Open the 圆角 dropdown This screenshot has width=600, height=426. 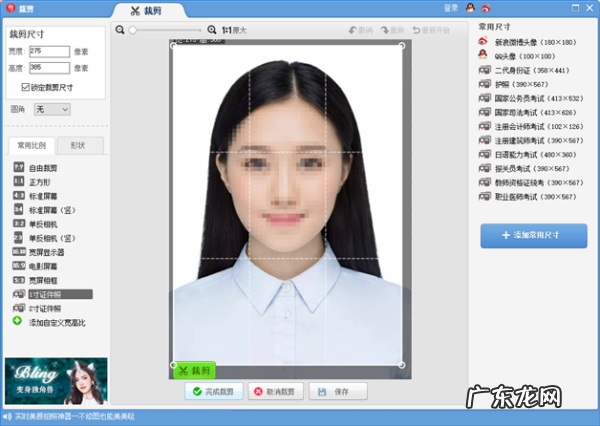pyautogui.click(x=50, y=108)
